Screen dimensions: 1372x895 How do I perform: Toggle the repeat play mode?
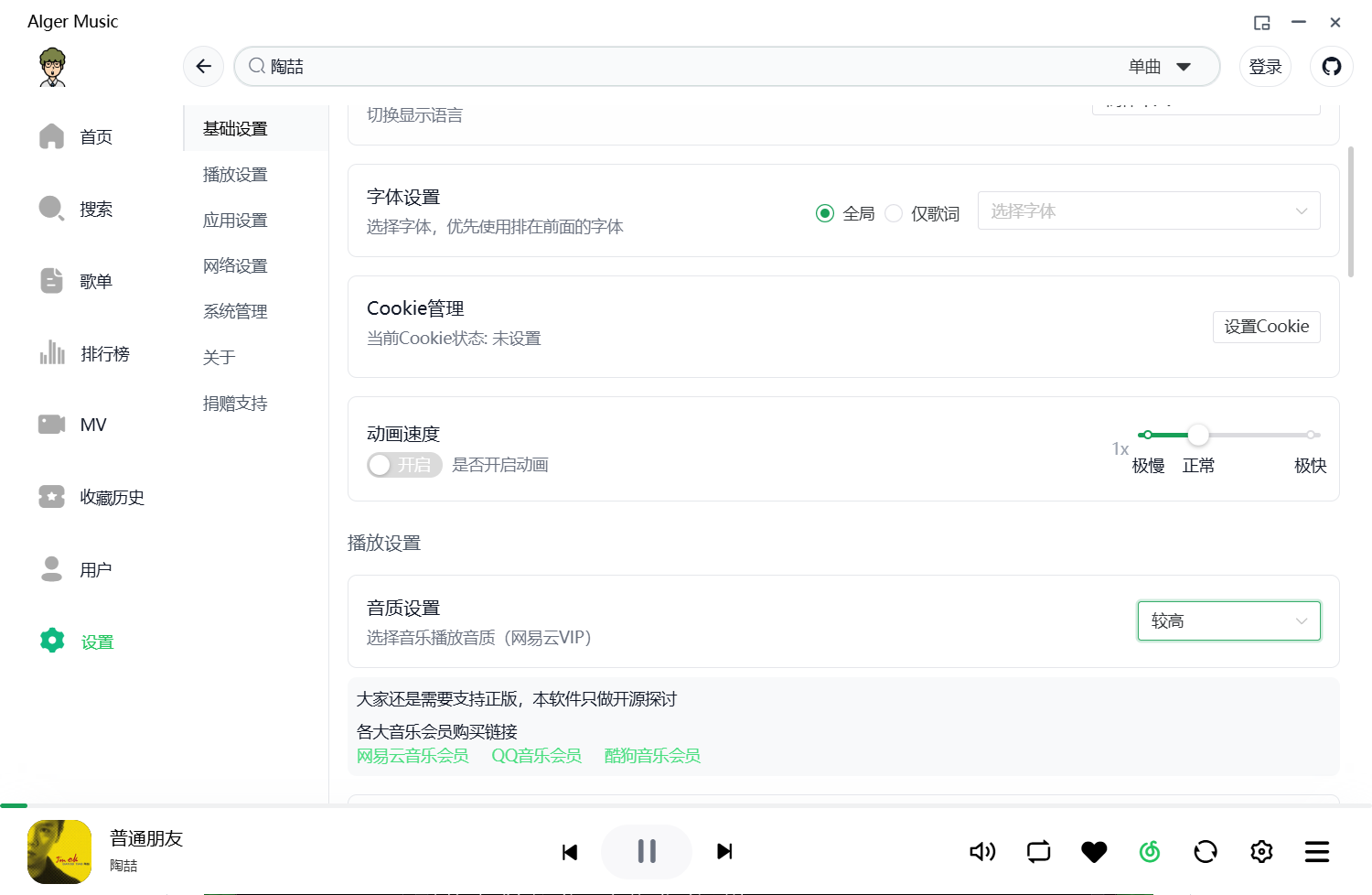(x=1038, y=852)
